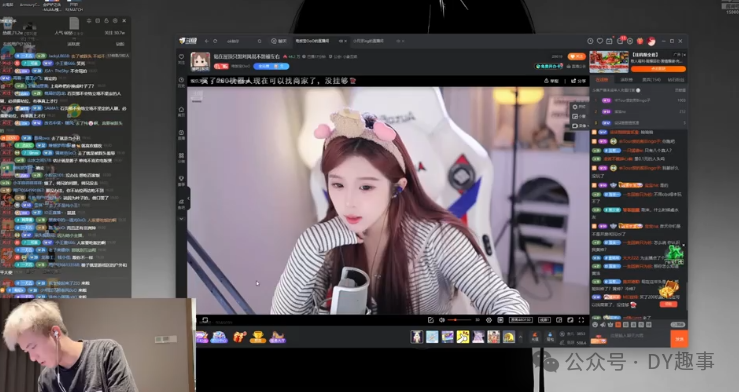Reload the page with the refresh icon
The image size is (739, 392).
coord(215,41)
